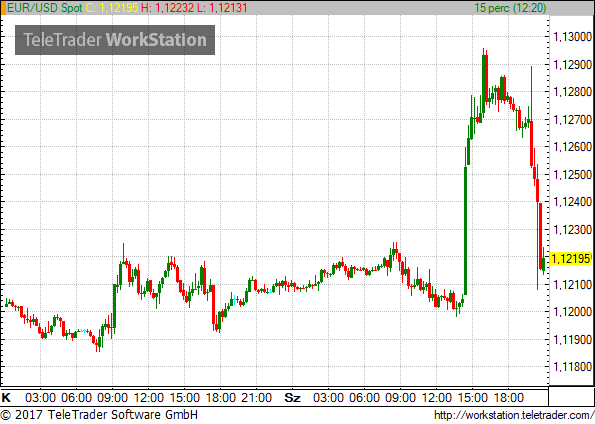Click the K day marker on the time axis
This screenshot has width=595, height=424.
6,398
